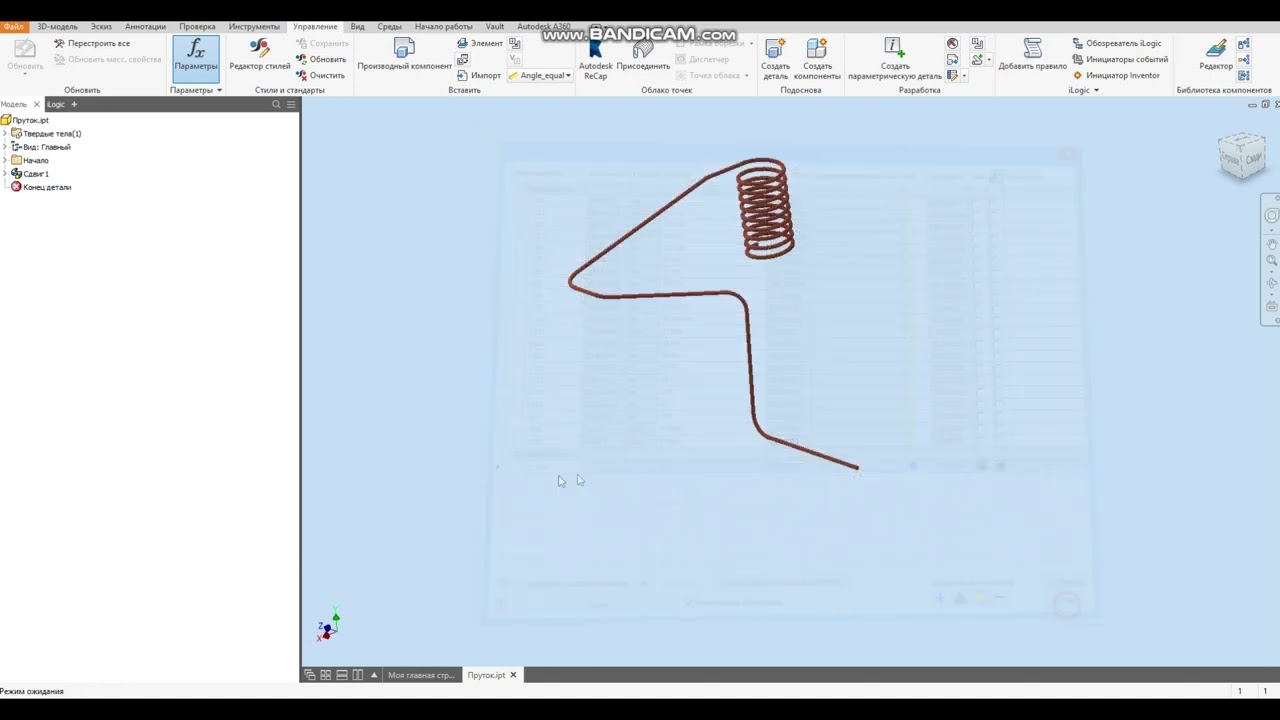Viewport: 1280px width, 720px height.
Task: Click the XYZ axis triad indicator
Action: tap(329, 625)
